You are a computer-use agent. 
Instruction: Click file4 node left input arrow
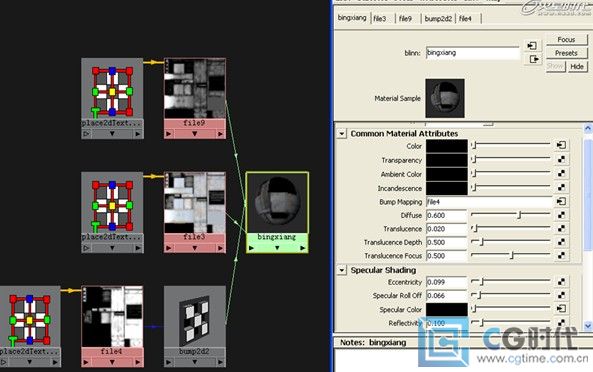coord(86,362)
